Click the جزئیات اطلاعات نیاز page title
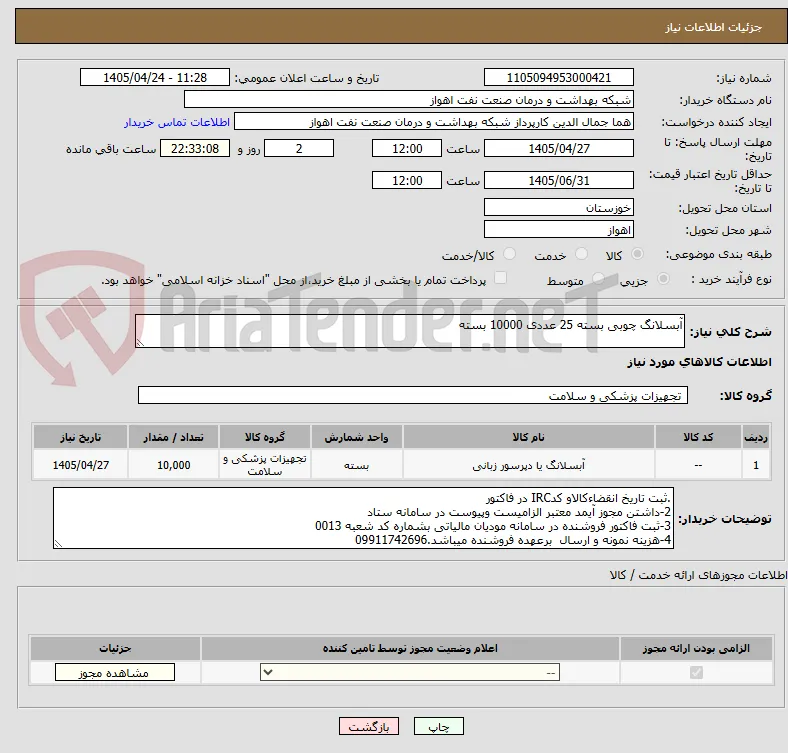This screenshot has width=788, height=753. click(x=714, y=27)
